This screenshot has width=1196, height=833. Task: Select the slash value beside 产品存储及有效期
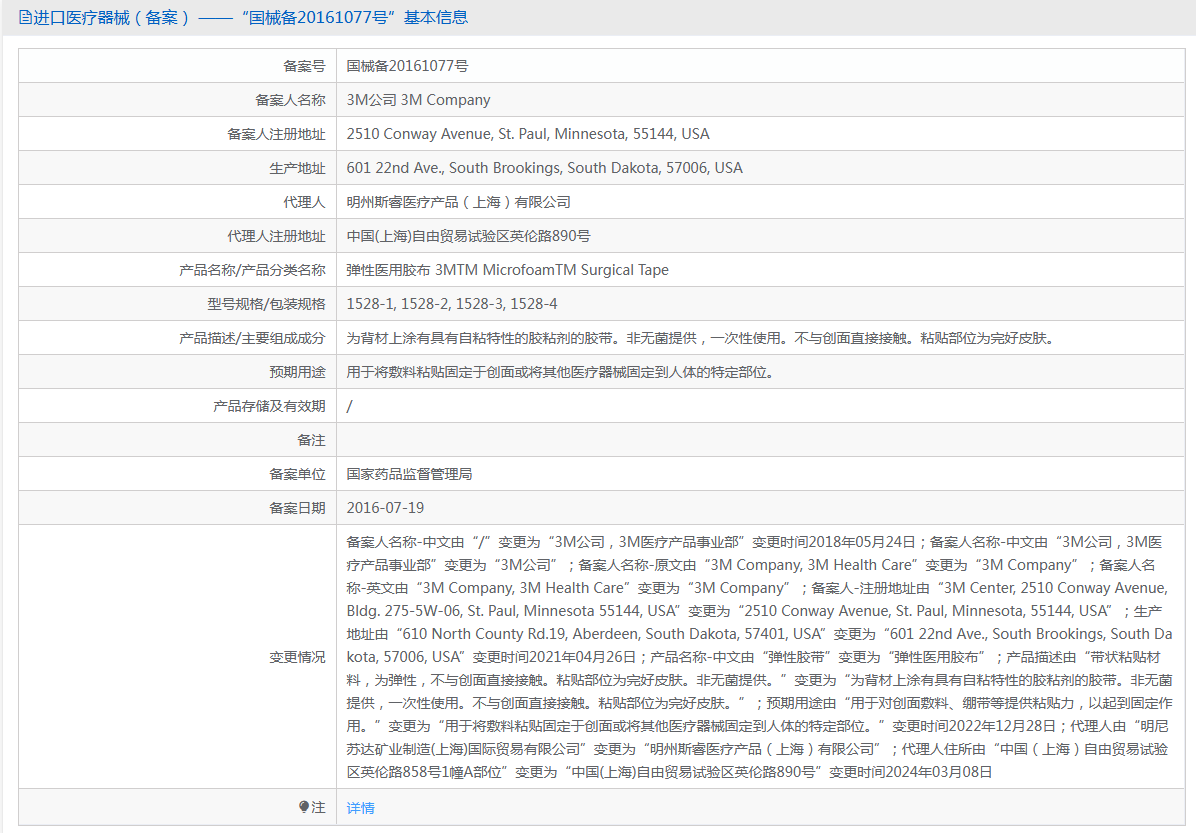click(x=349, y=407)
